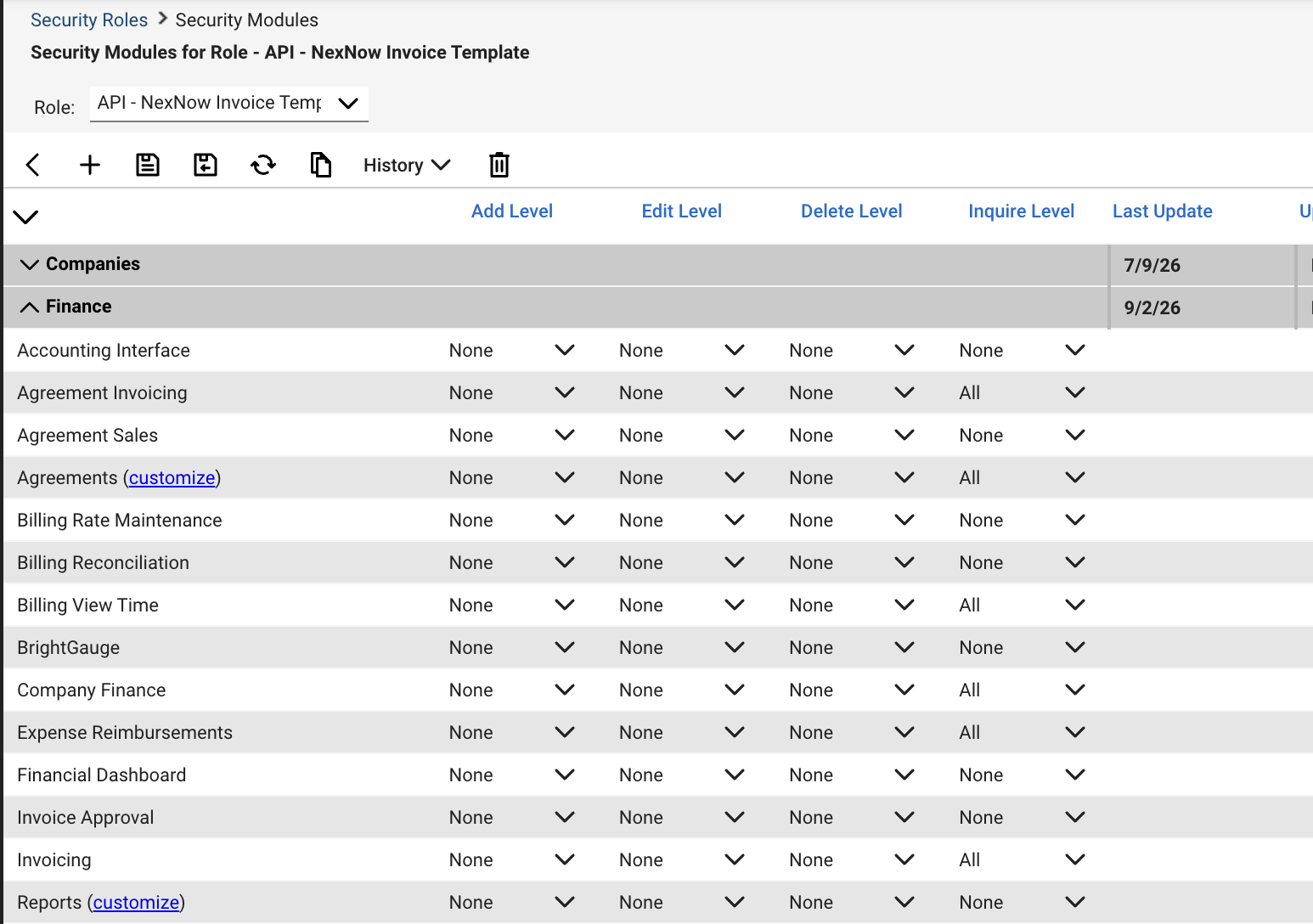The width and height of the screenshot is (1313, 924).
Task: Sort by Add Level column header
Action: click(512, 211)
